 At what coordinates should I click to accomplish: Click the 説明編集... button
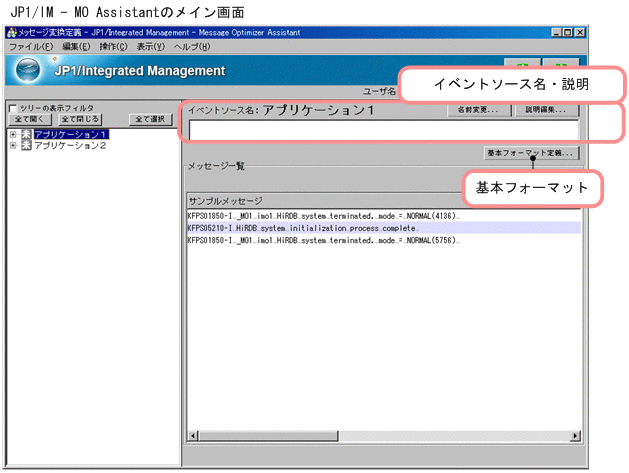tap(546, 110)
